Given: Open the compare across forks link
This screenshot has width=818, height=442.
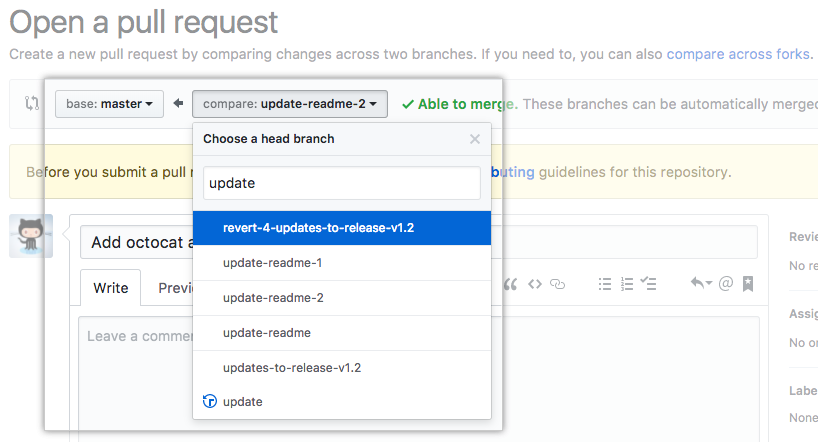Looking at the screenshot, I should (x=738, y=54).
